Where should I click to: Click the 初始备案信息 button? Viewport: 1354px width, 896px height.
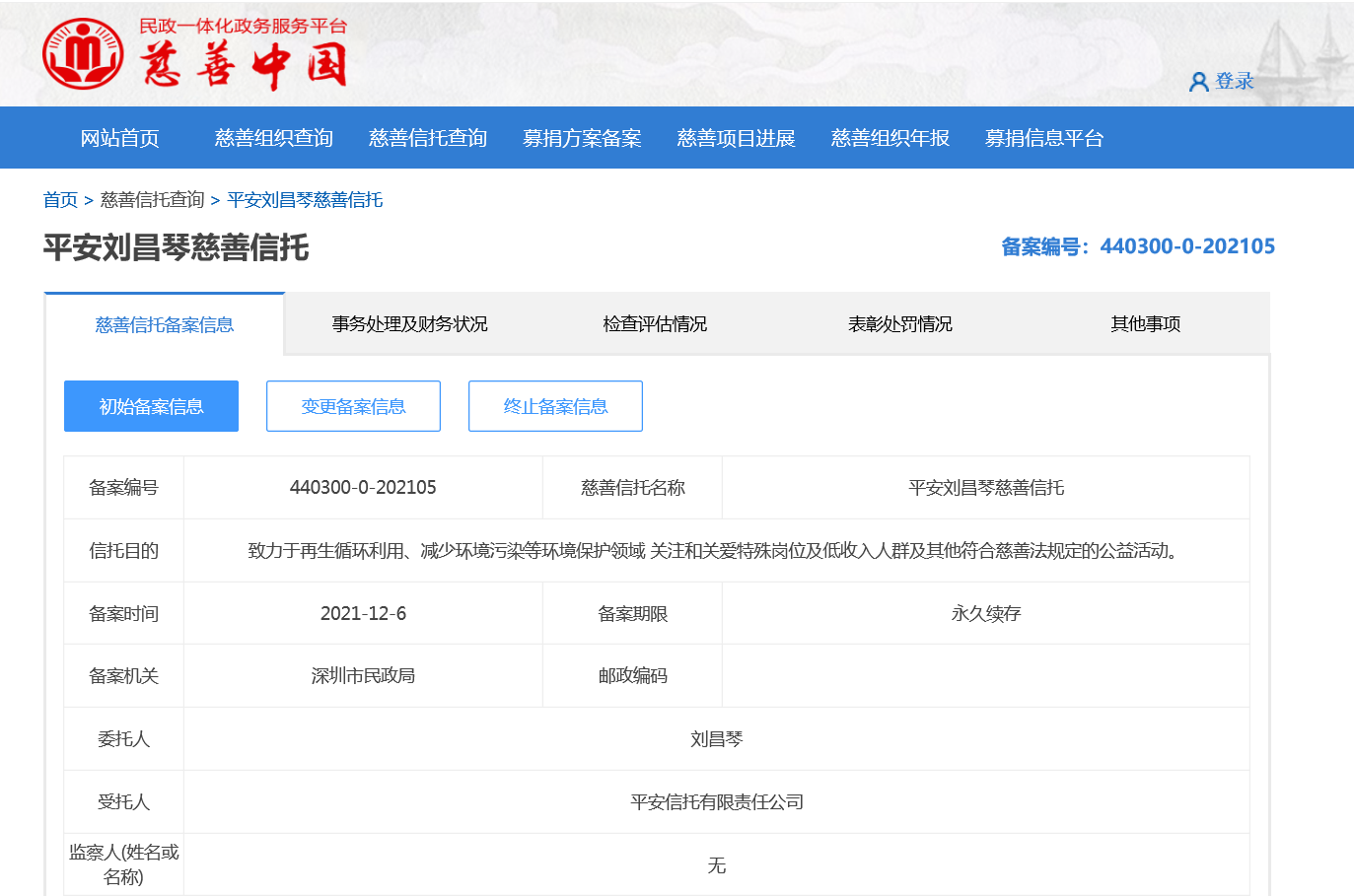click(x=151, y=406)
